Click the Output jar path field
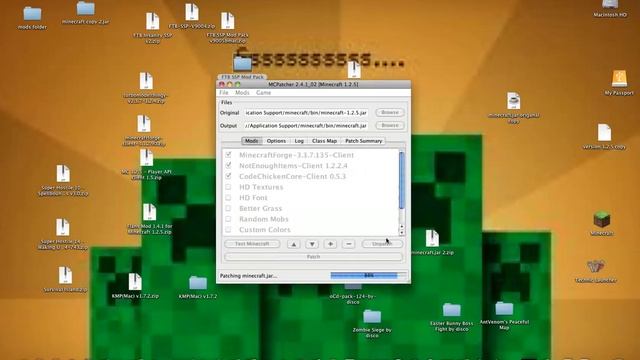640x360 pixels. coord(306,126)
